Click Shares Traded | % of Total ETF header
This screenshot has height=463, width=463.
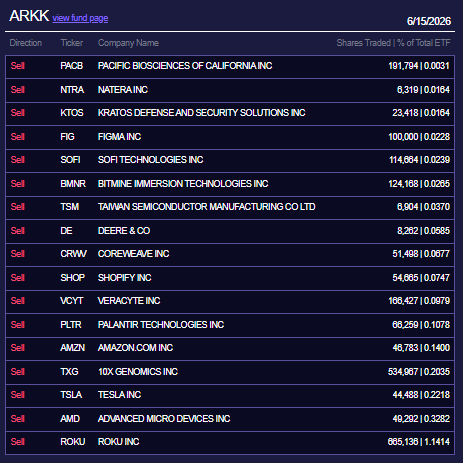pyautogui.click(x=393, y=43)
